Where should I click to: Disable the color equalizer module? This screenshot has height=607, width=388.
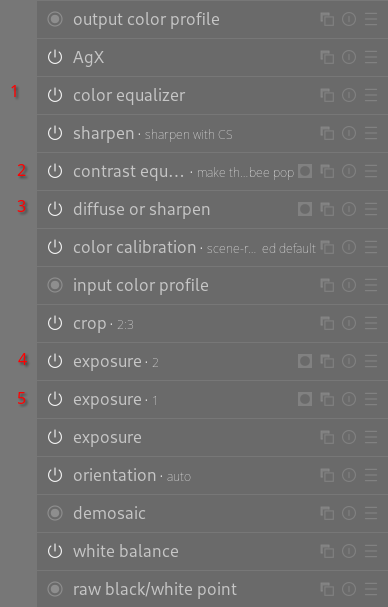coord(55,95)
